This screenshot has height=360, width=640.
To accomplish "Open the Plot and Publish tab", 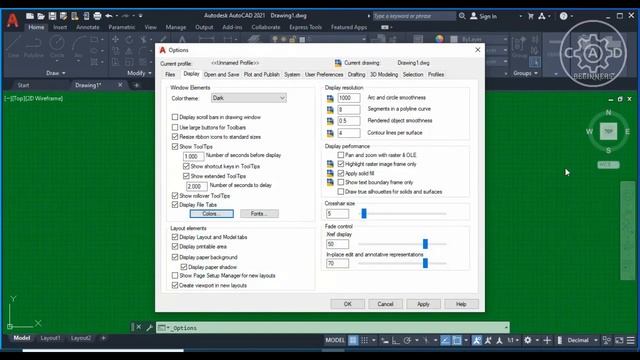I will (x=262, y=75).
